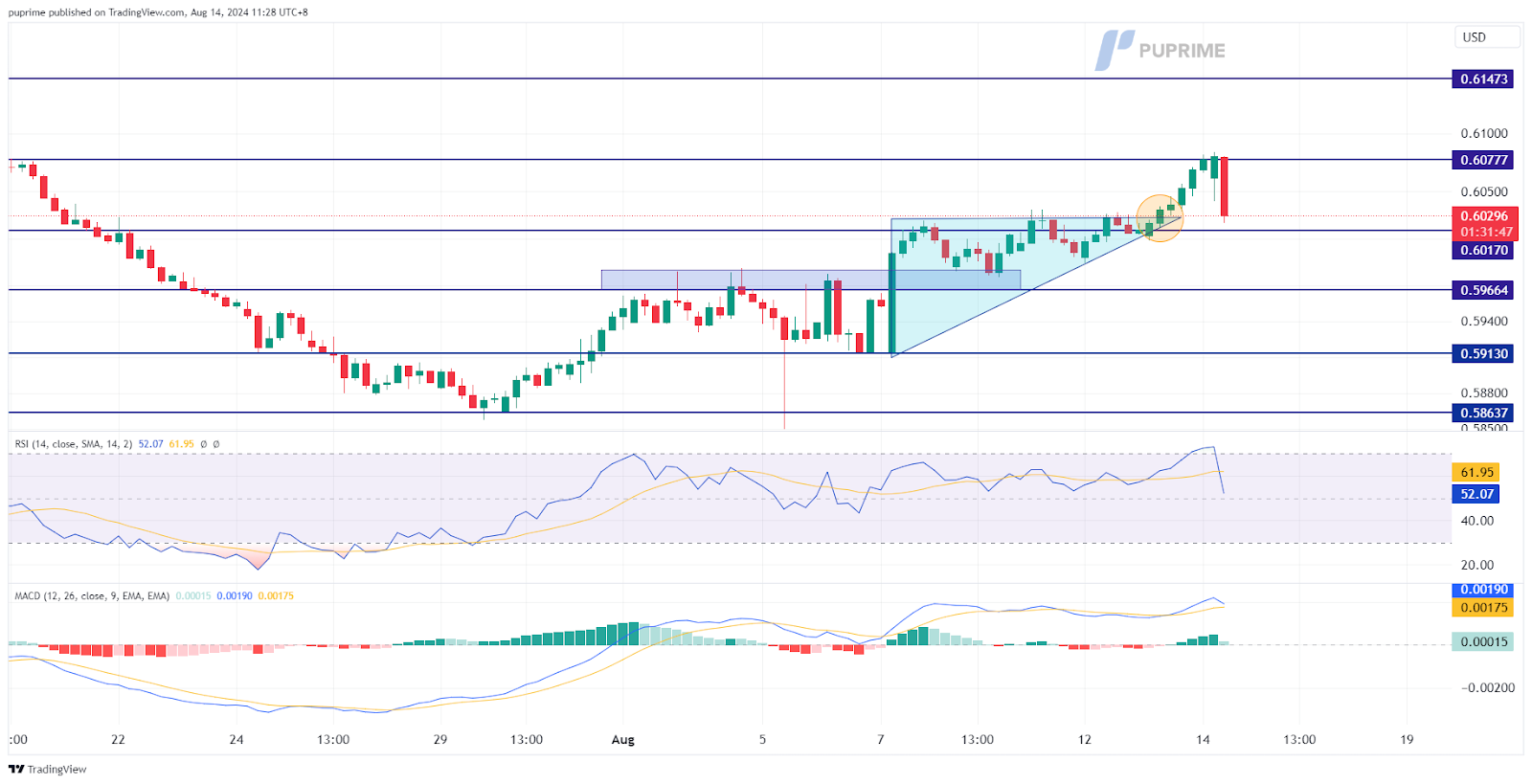Click the date label 14 on the time axis
Viewport: 1532px width, 784px height.
pos(1203,740)
